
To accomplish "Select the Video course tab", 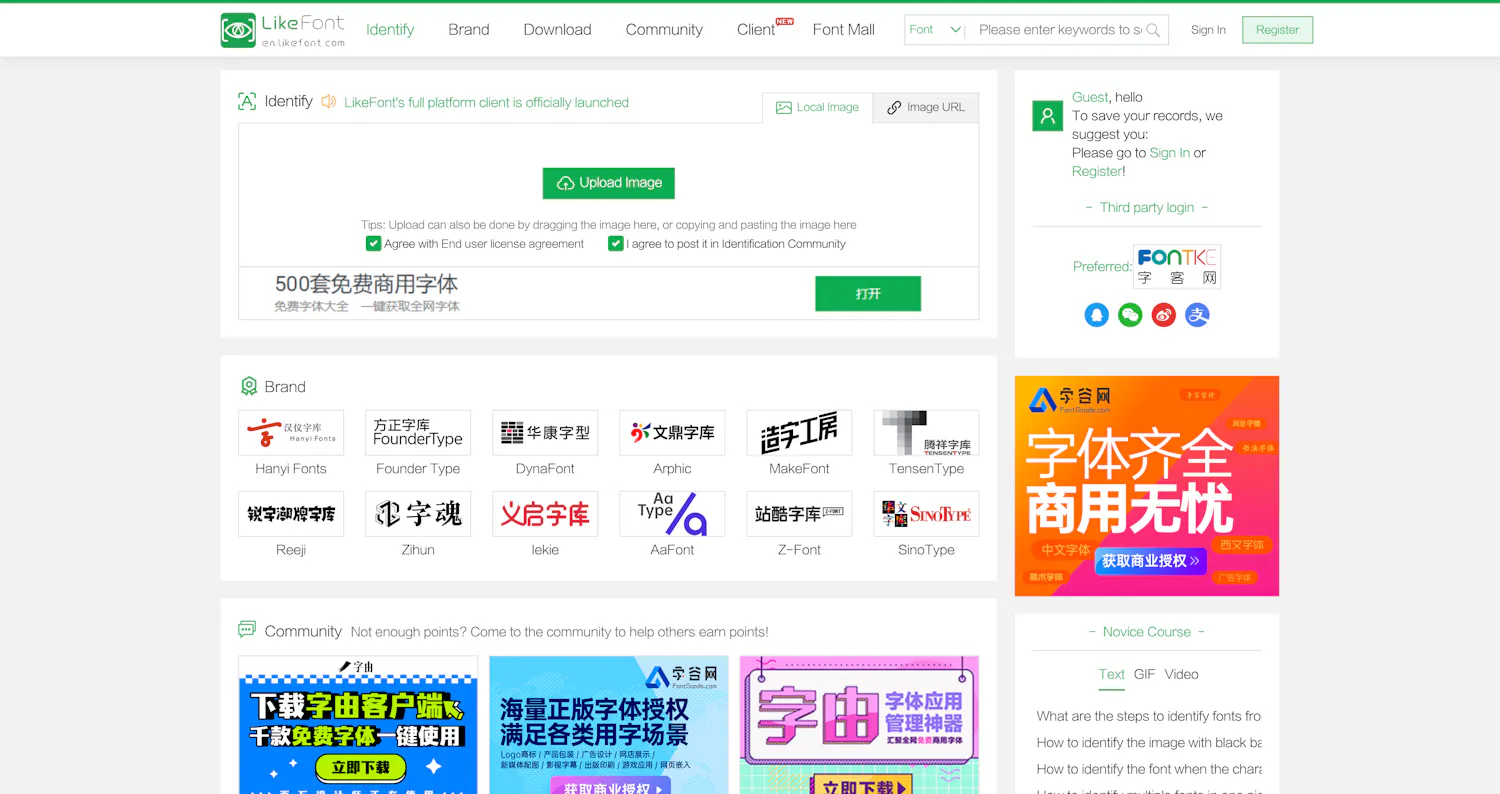I will [x=1181, y=674].
